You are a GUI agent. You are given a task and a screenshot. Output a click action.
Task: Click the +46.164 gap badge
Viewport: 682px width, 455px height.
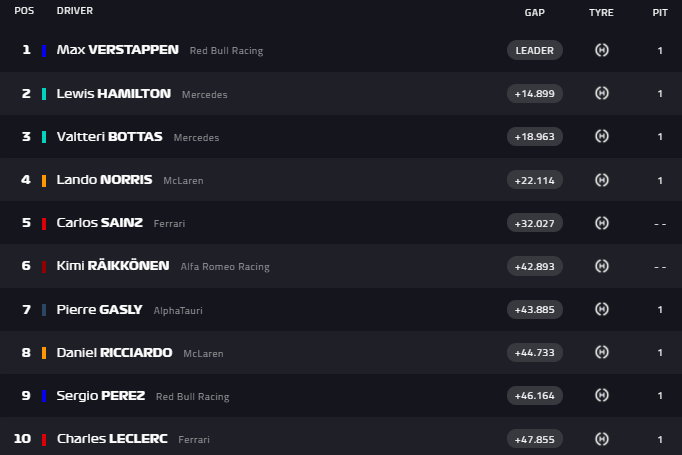pyautogui.click(x=535, y=396)
